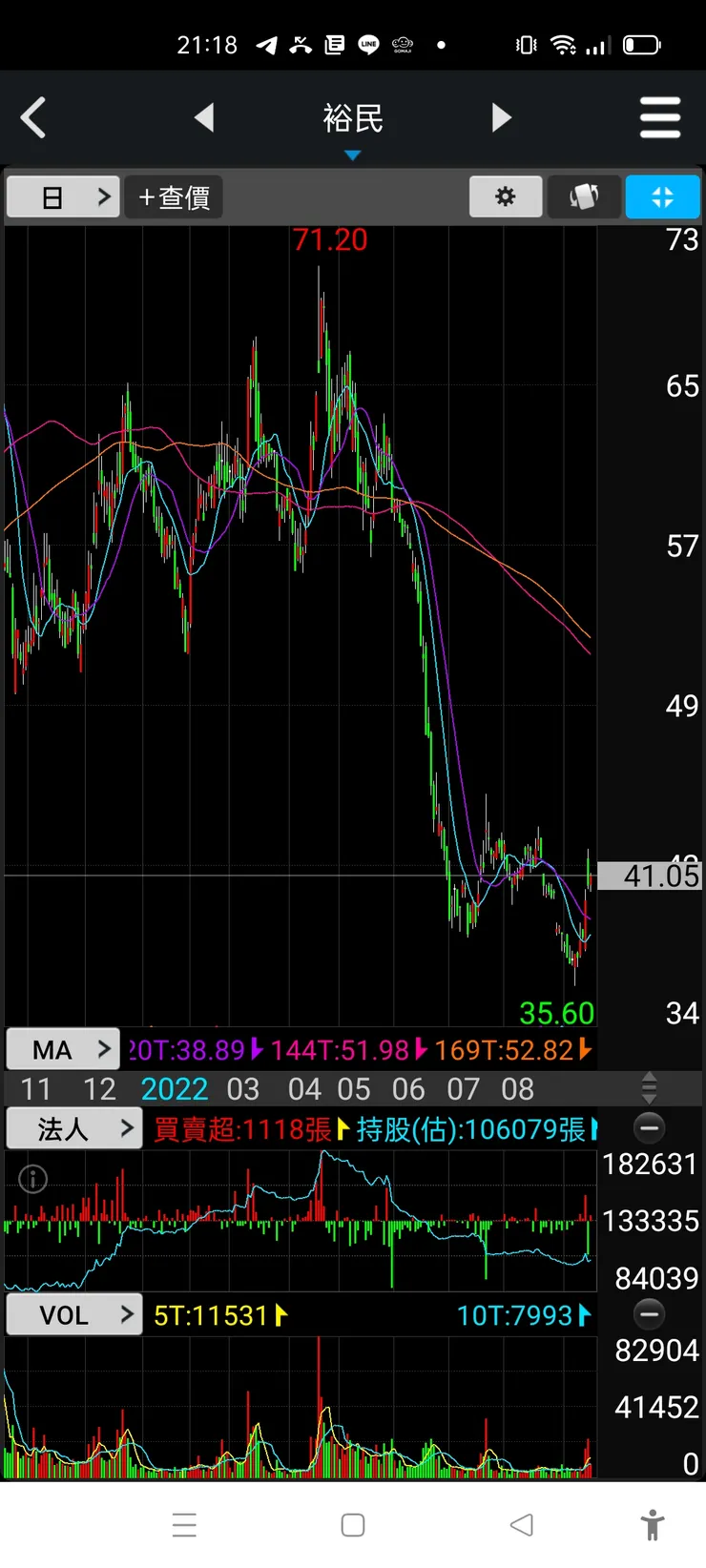
Task: Tap the 35.60 low price label
Action: pos(557,1013)
